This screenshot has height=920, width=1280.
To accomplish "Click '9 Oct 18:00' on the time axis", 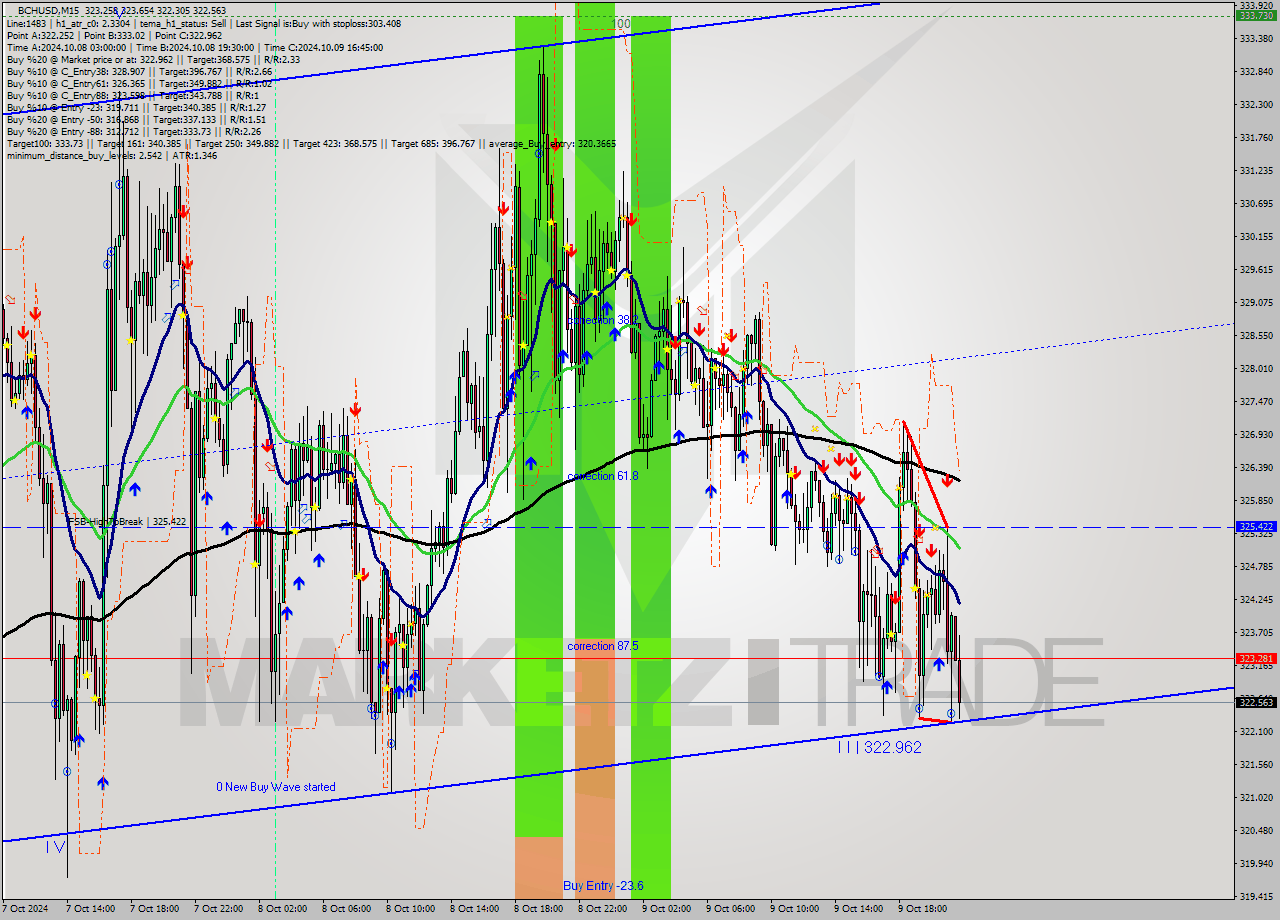I will coord(923,909).
